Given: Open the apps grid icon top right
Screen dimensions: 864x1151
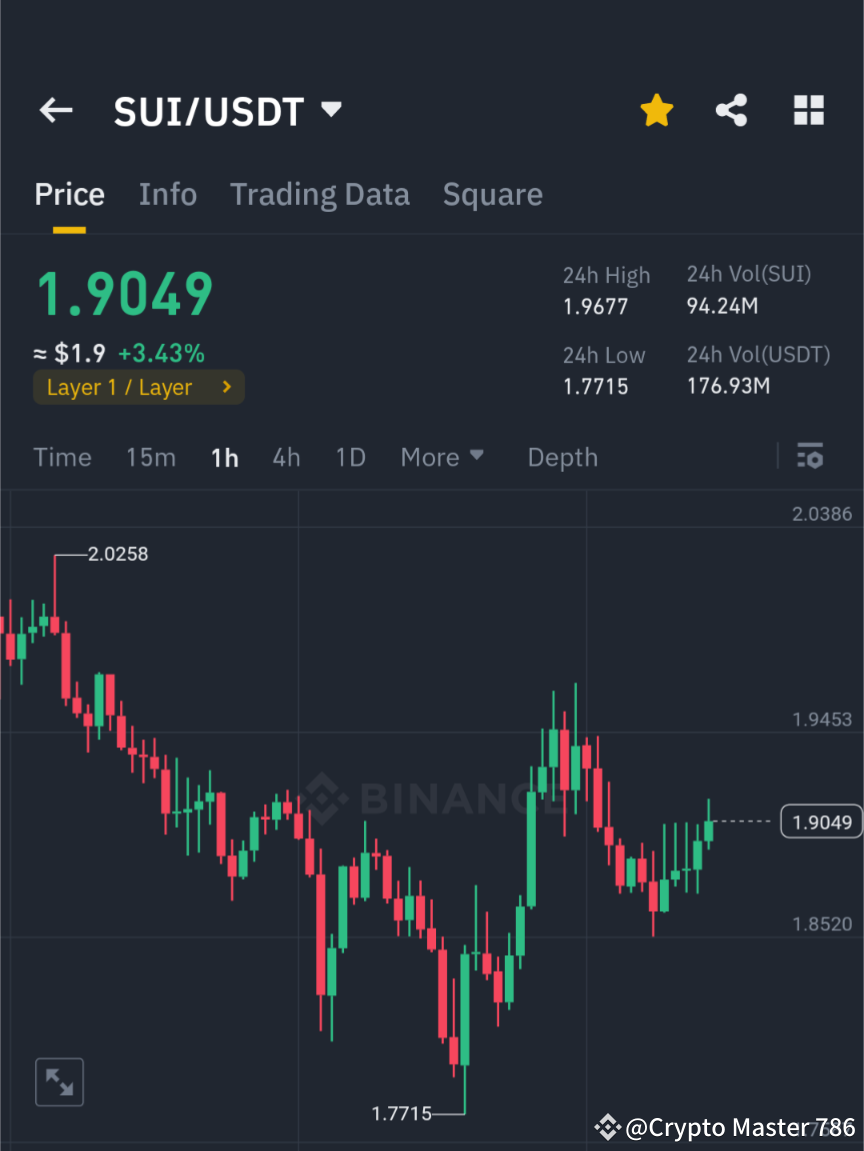Looking at the screenshot, I should [x=808, y=110].
